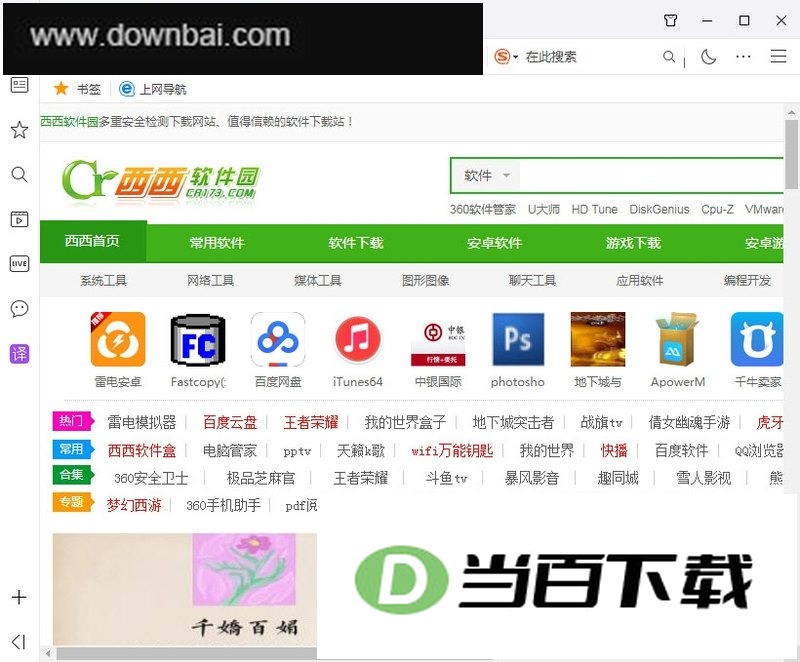Select 编程开发 subcategory
800x662 pixels.
click(747, 281)
